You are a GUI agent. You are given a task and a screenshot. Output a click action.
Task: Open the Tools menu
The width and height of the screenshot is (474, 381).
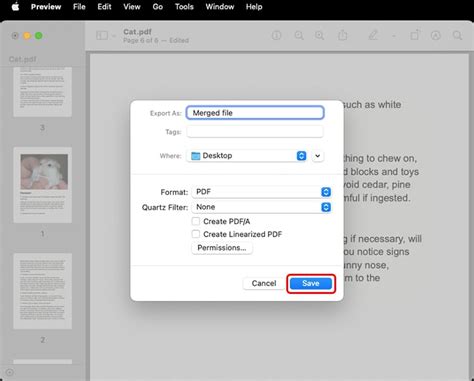point(184,7)
